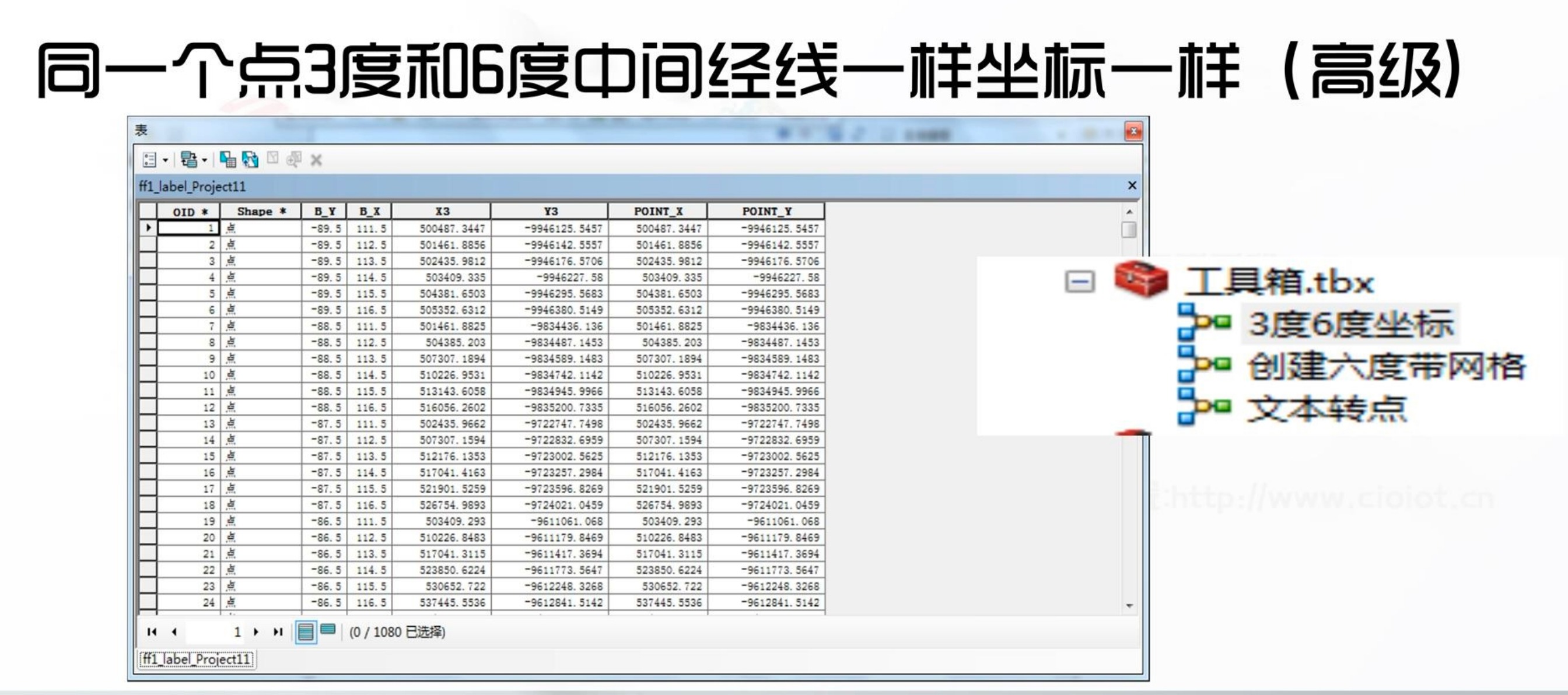Click the Clear Selection icon
This screenshot has width=1568, height=695.
272,159
